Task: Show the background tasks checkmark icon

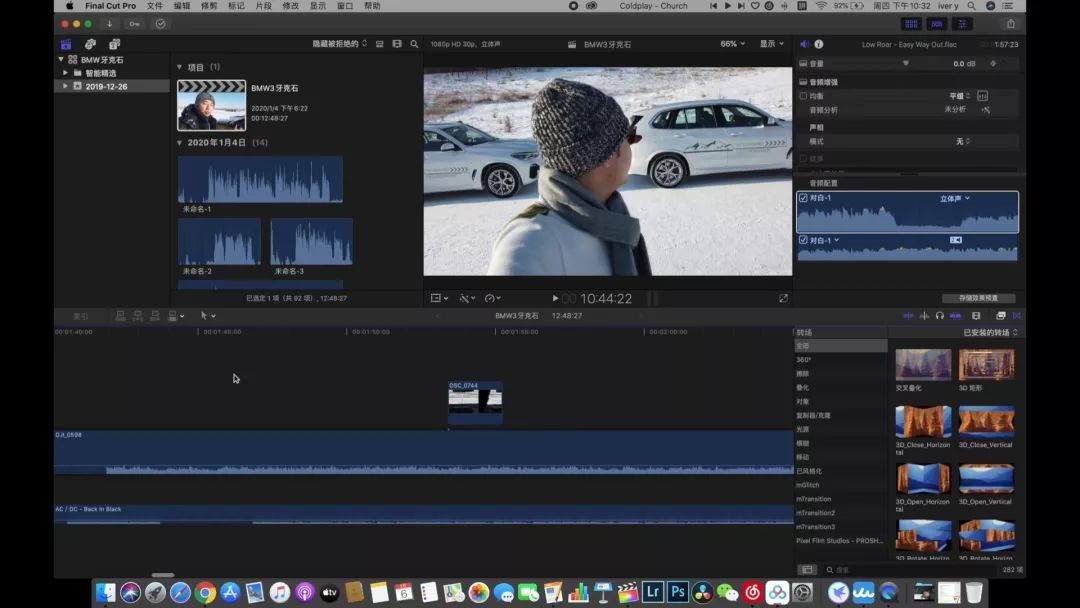Action: pyautogui.click(x=160, y=23)
